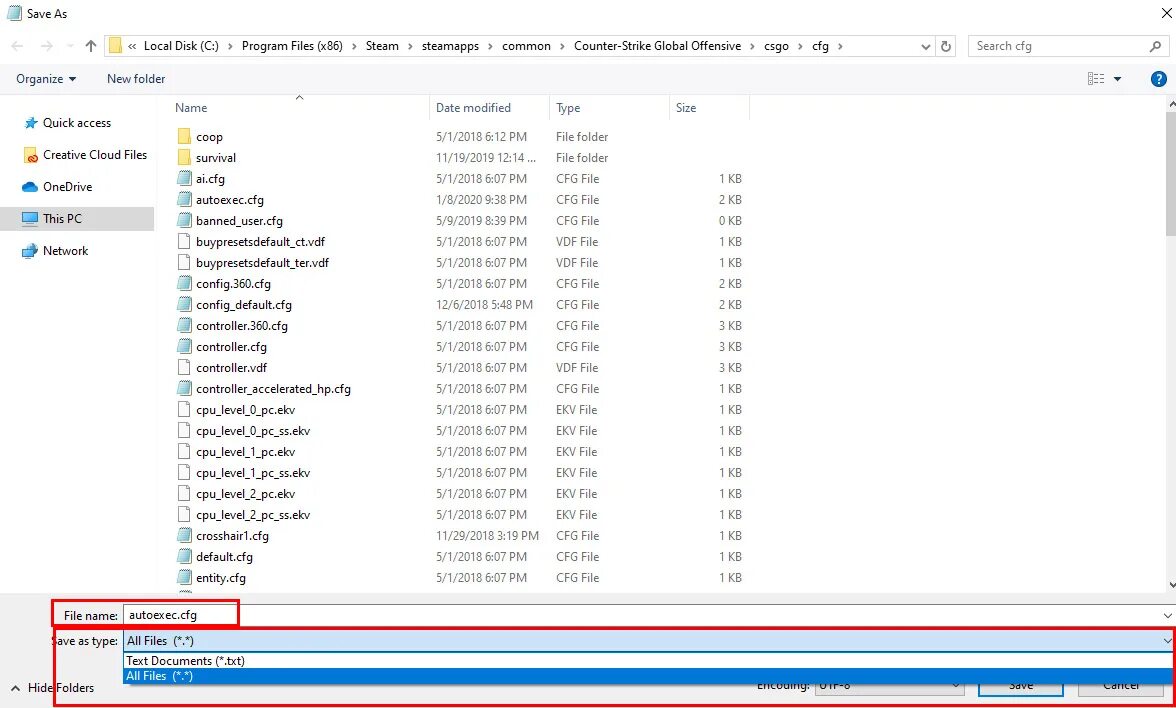Click the scrollbar down arrow
Screen dimensions: 1176x708
[x=1171, y=585]
